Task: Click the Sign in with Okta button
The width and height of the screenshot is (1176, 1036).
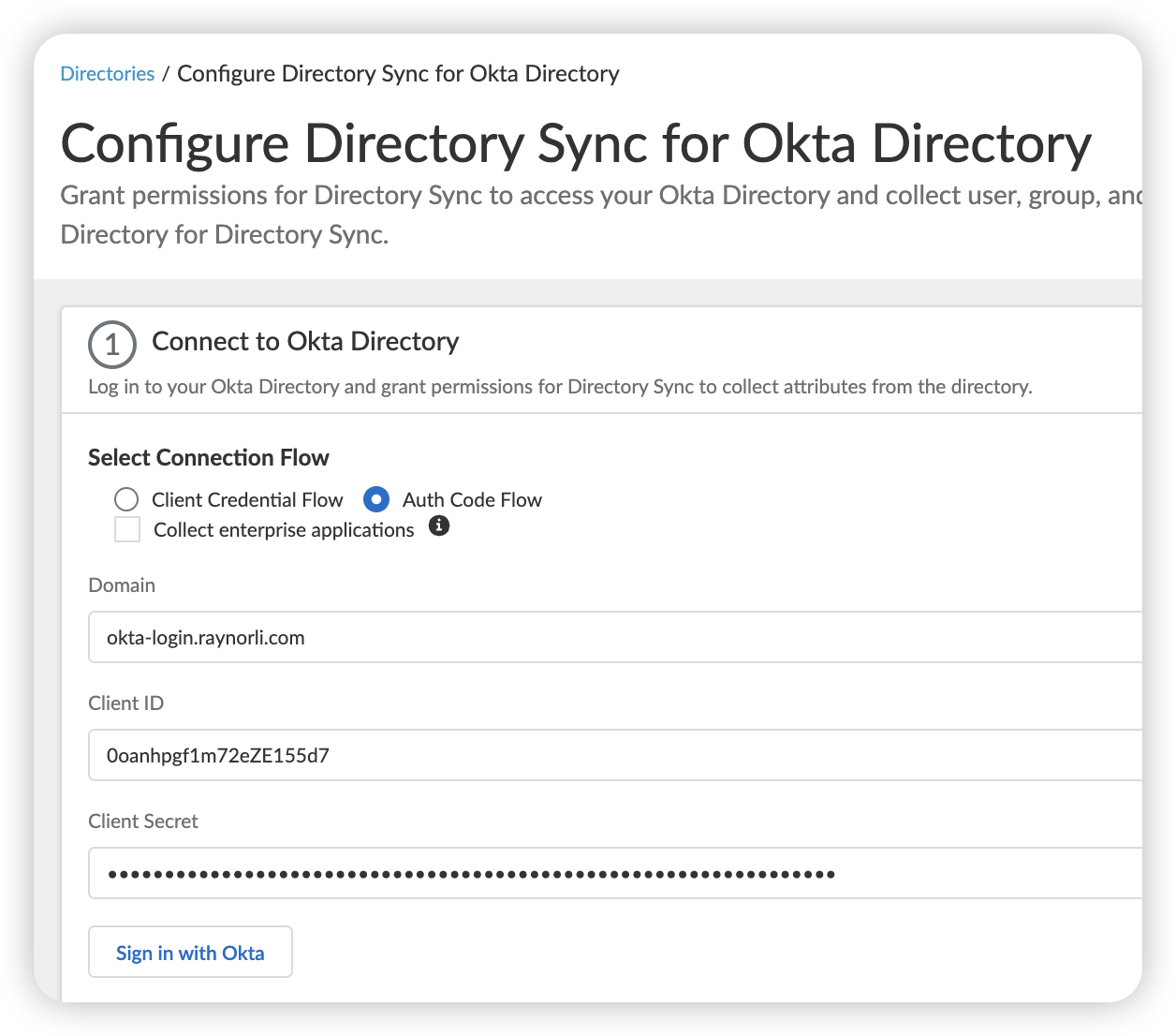Action: [x=190, y=952]
